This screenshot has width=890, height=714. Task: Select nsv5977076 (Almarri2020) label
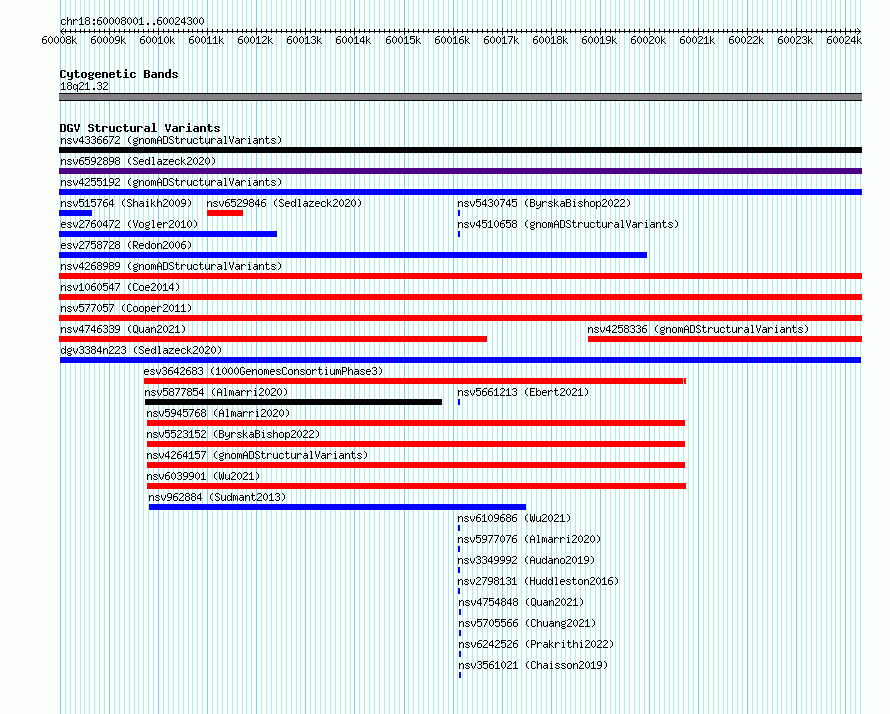529,539
